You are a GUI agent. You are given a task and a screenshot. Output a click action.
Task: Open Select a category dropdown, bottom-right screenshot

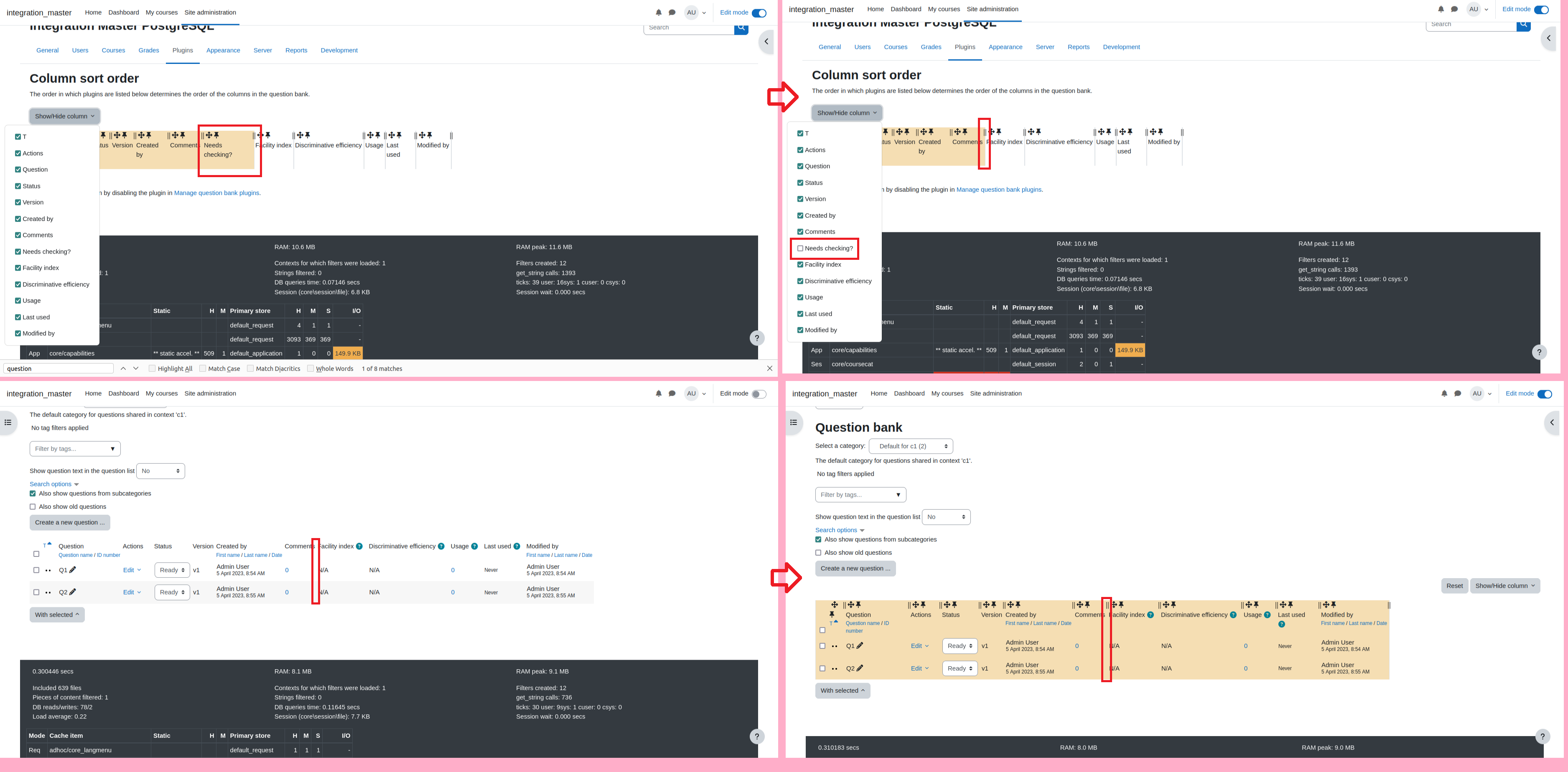click(x=911, y=446)
